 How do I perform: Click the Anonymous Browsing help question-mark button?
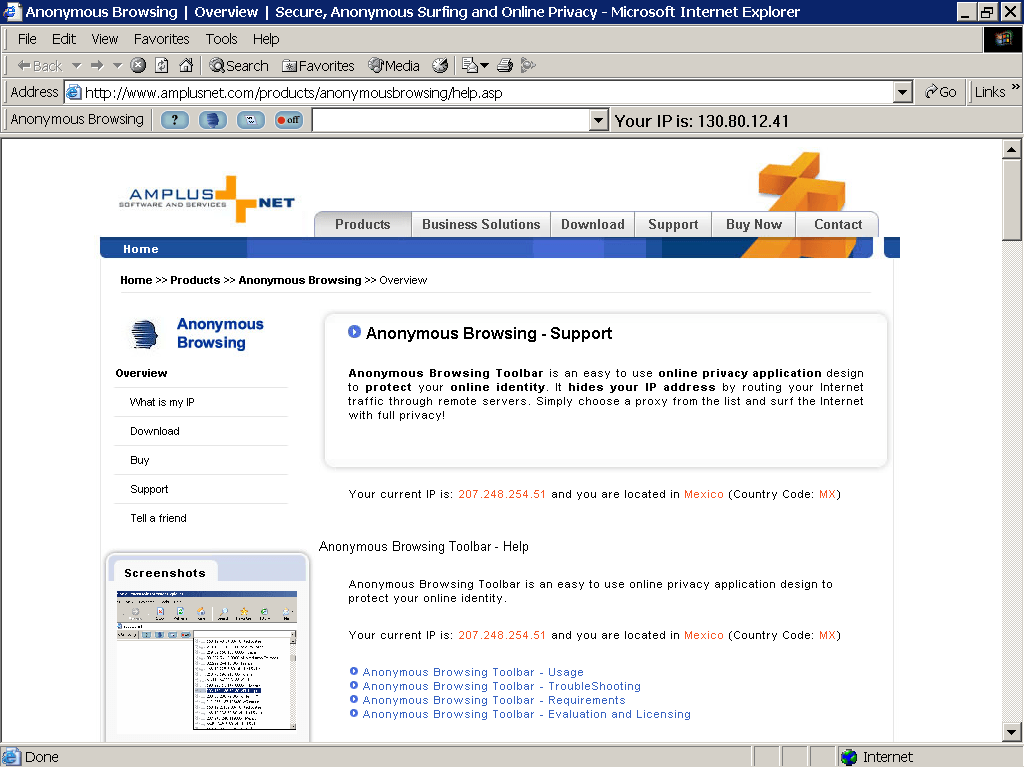[175, 120]
